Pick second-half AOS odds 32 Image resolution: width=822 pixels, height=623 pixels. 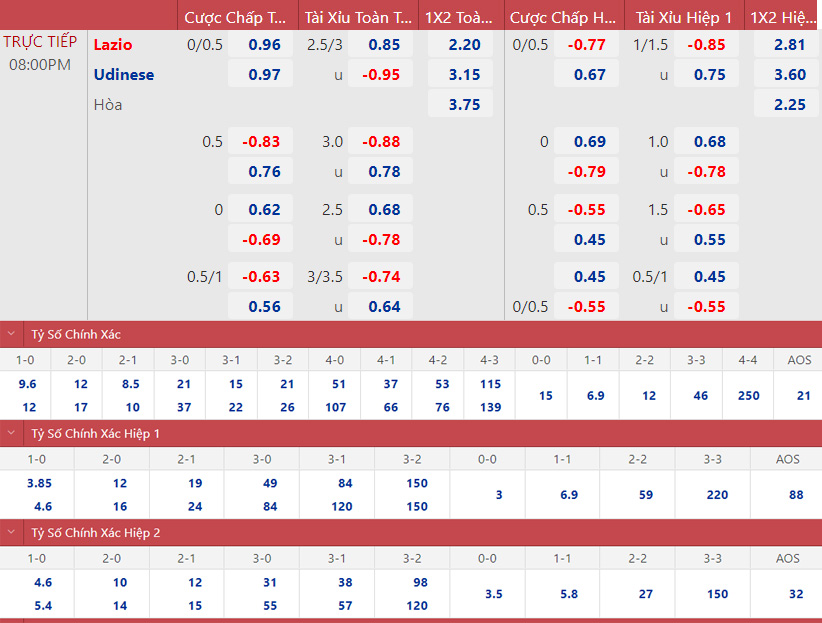tap(795, 594)
